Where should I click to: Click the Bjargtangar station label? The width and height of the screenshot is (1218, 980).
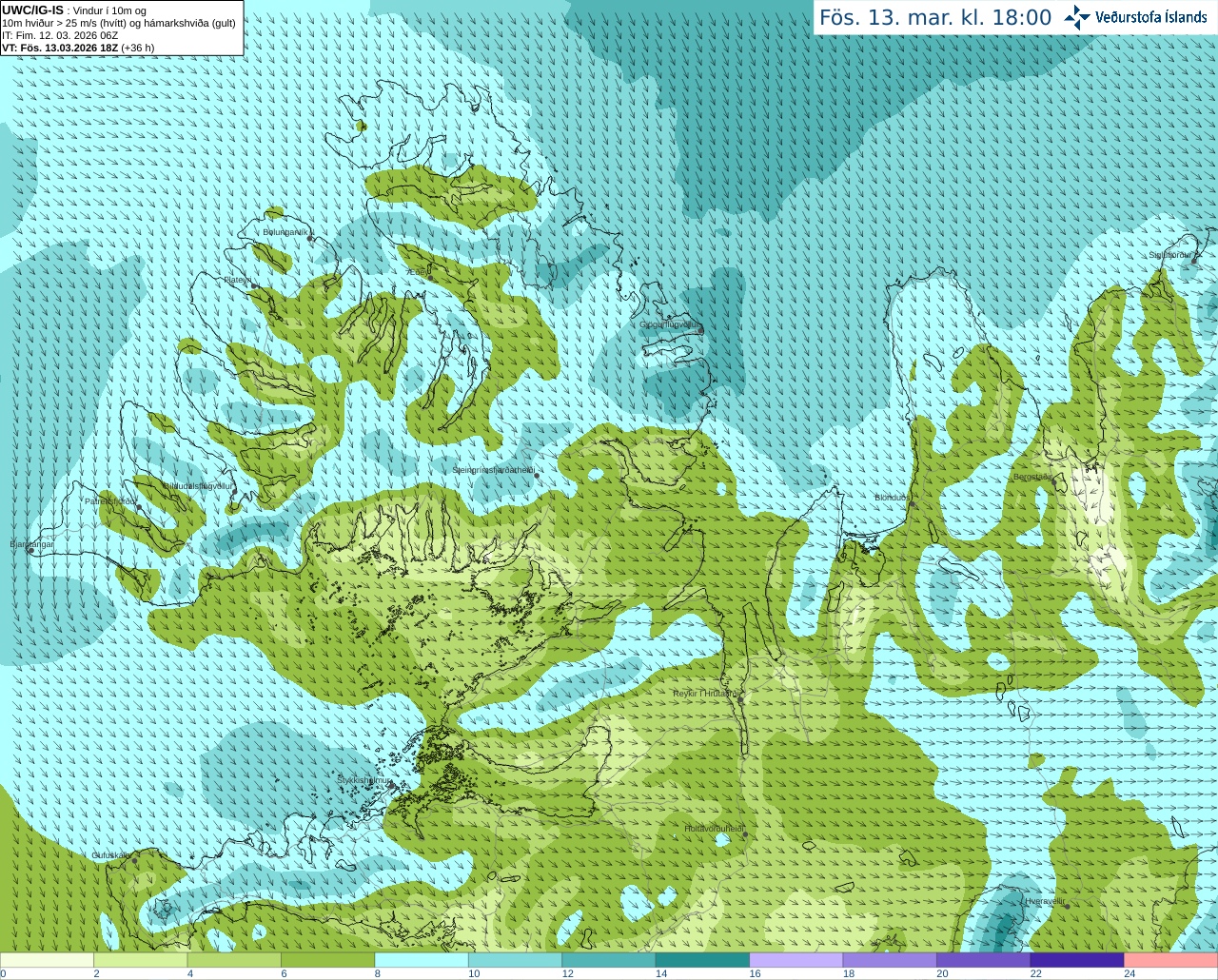point(31,544)
